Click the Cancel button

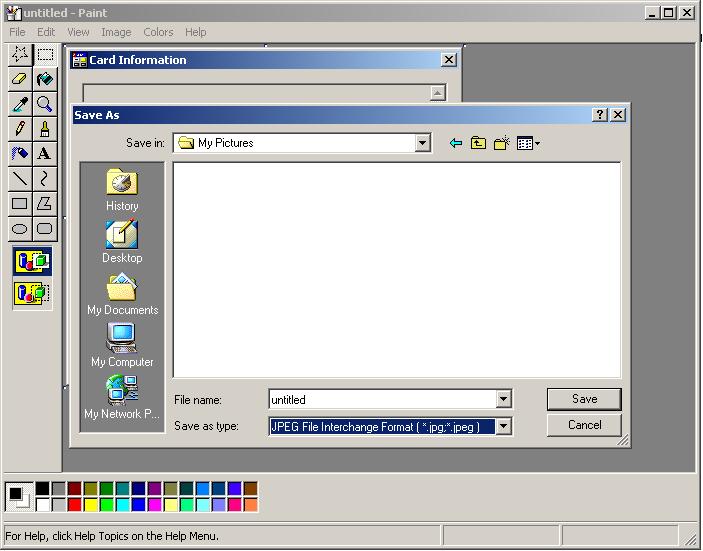pos(584,425)
